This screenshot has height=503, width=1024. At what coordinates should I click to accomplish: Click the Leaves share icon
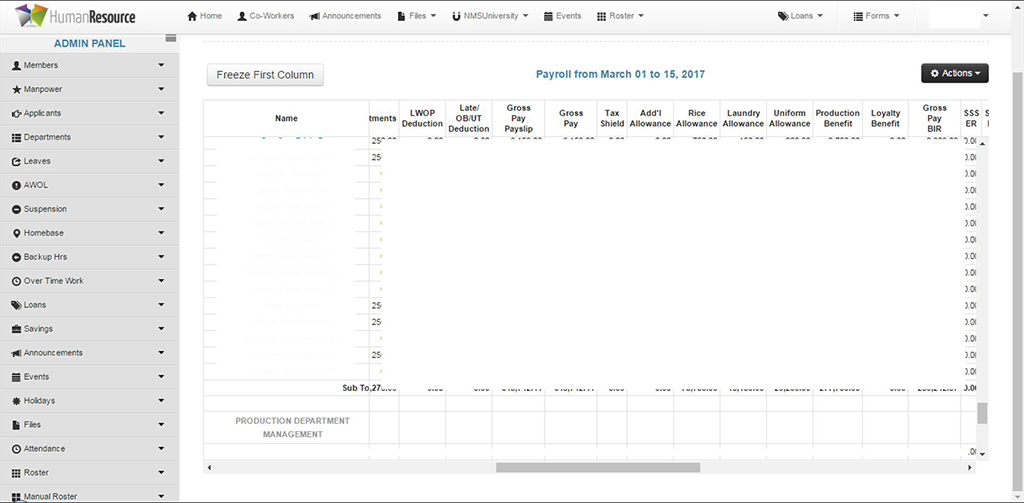tap(17, 161)
